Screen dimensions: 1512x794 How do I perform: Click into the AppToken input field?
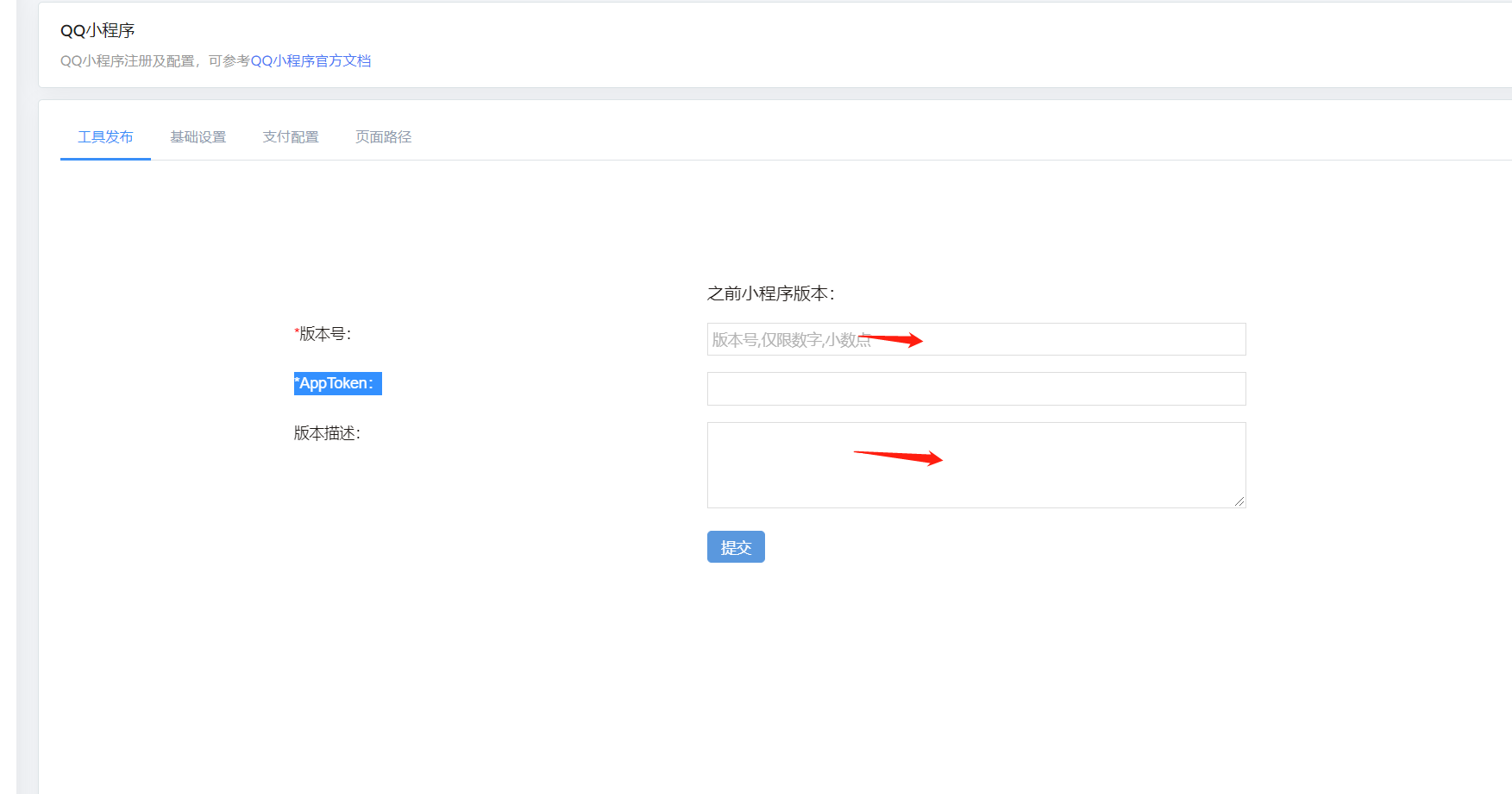click(x=976, y=388)
